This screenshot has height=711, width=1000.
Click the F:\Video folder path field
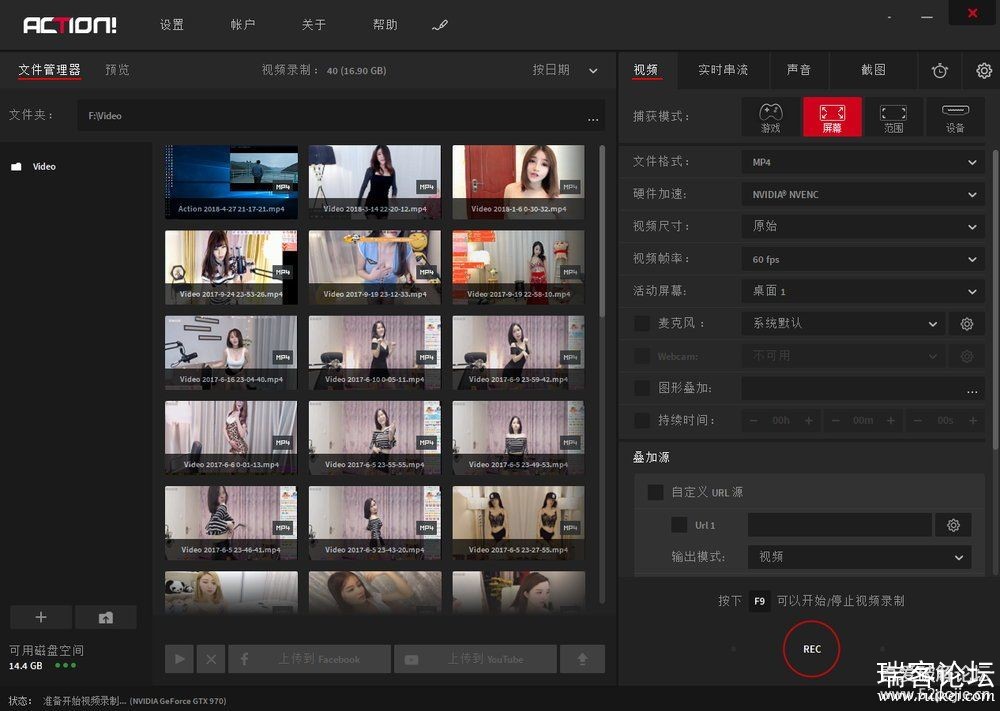[341, 115]
